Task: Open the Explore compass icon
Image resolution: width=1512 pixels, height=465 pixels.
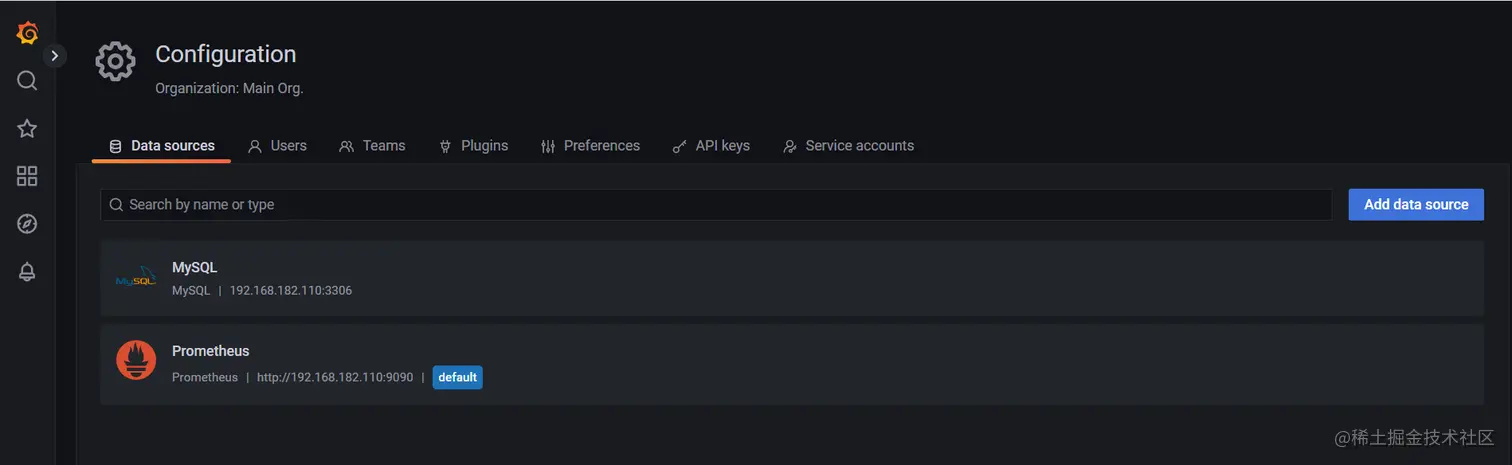Action: [27, 224]
